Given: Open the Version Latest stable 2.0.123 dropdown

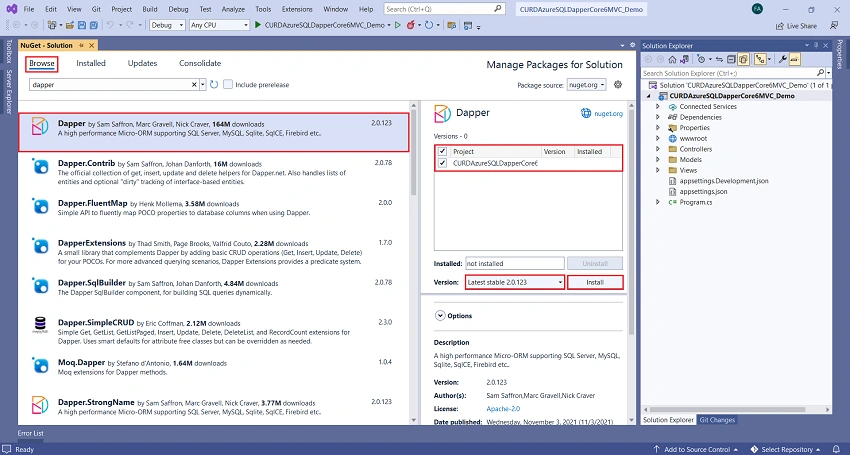Looking at the screenshot, I should [x=514, y=283].
